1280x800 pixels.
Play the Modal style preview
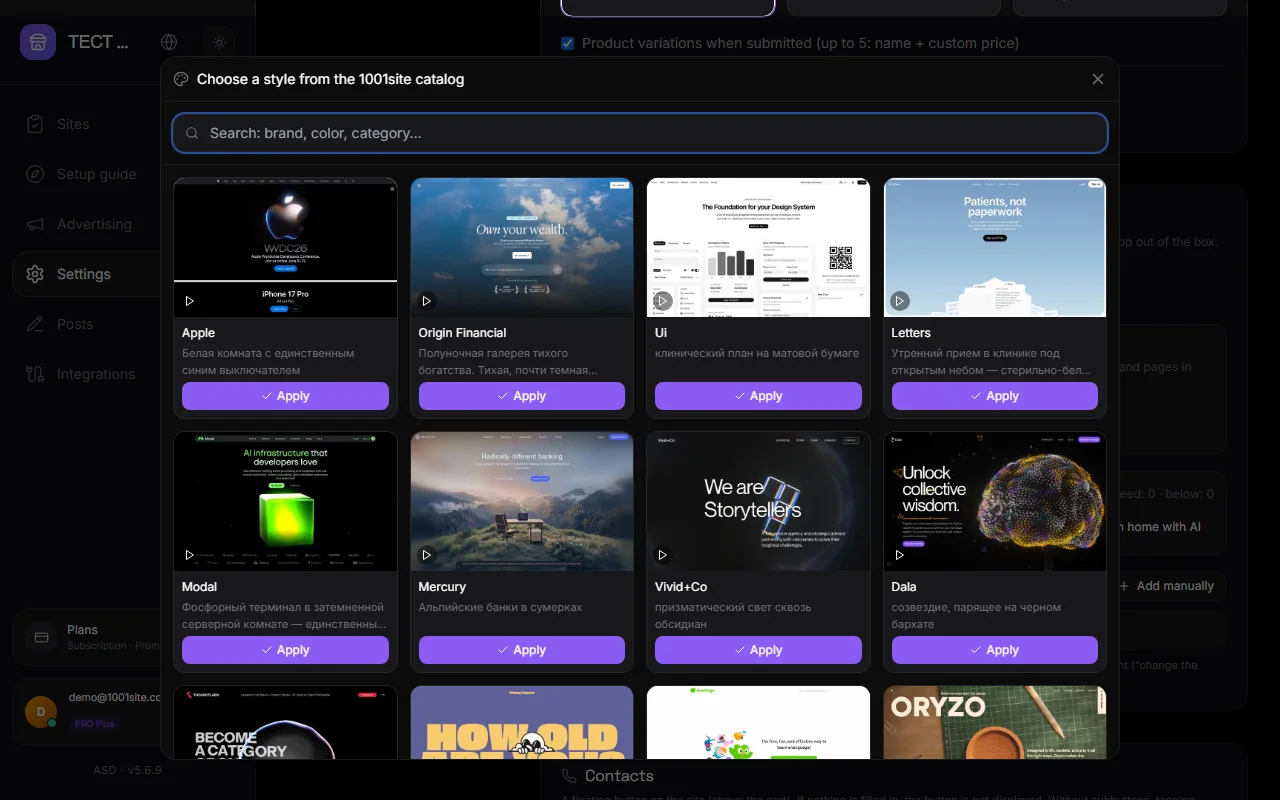(190, 554)
